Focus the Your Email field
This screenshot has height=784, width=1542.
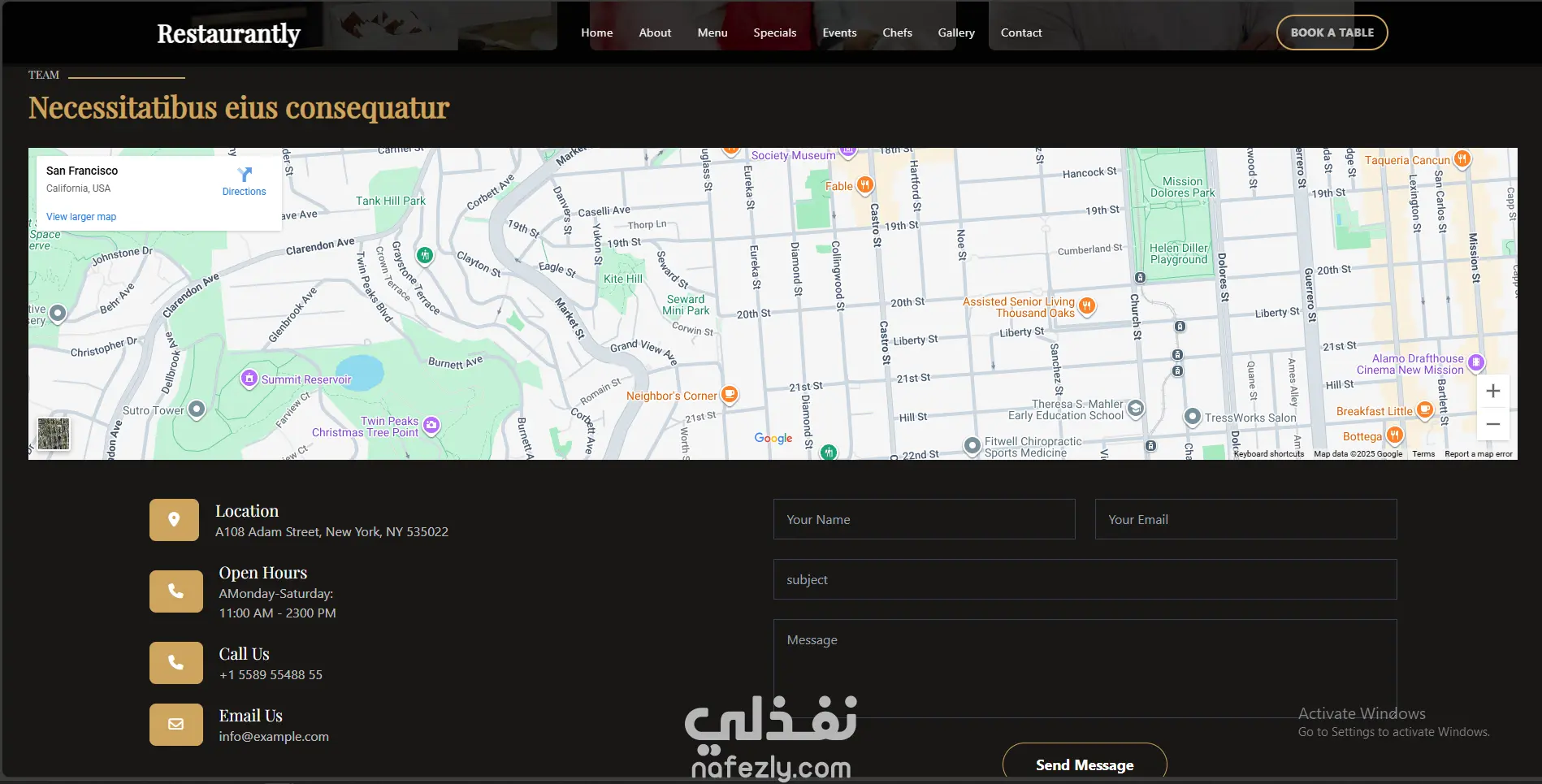(1246, 519)
